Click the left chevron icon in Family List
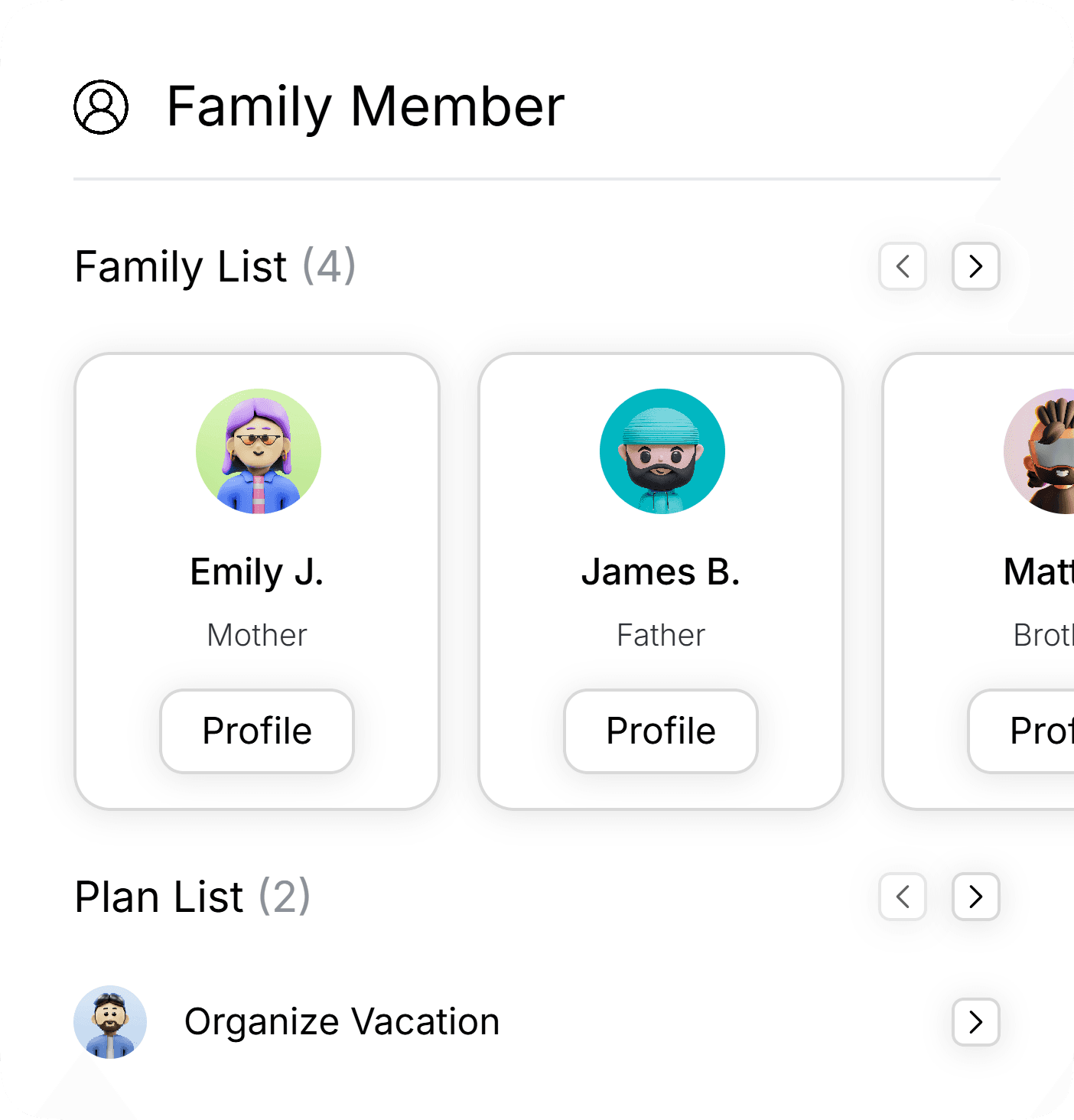 [x=902, y=267]
